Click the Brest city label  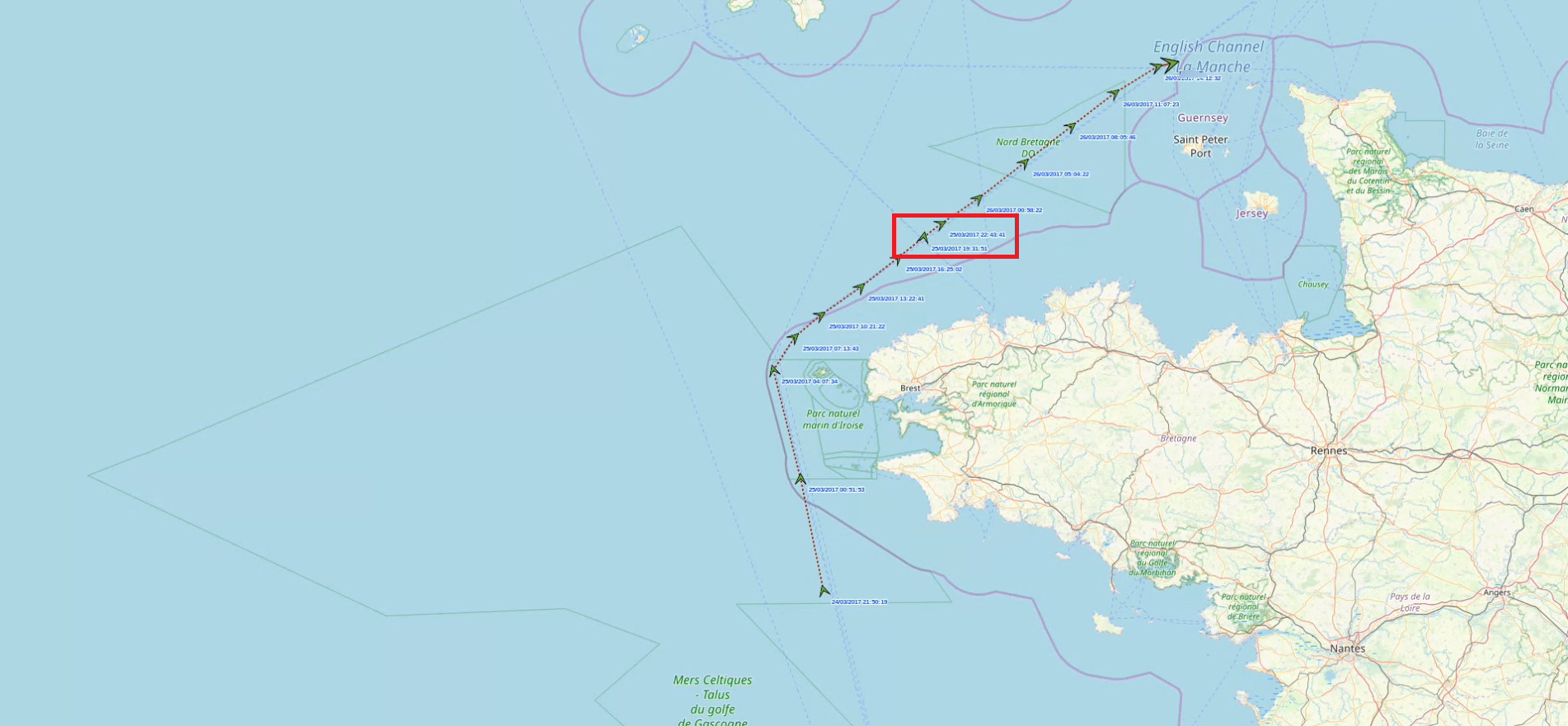(x=910, y=388)
